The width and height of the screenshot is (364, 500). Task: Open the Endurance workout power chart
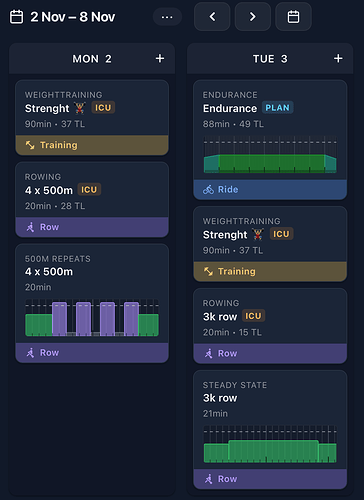click(x=270, y=155)
